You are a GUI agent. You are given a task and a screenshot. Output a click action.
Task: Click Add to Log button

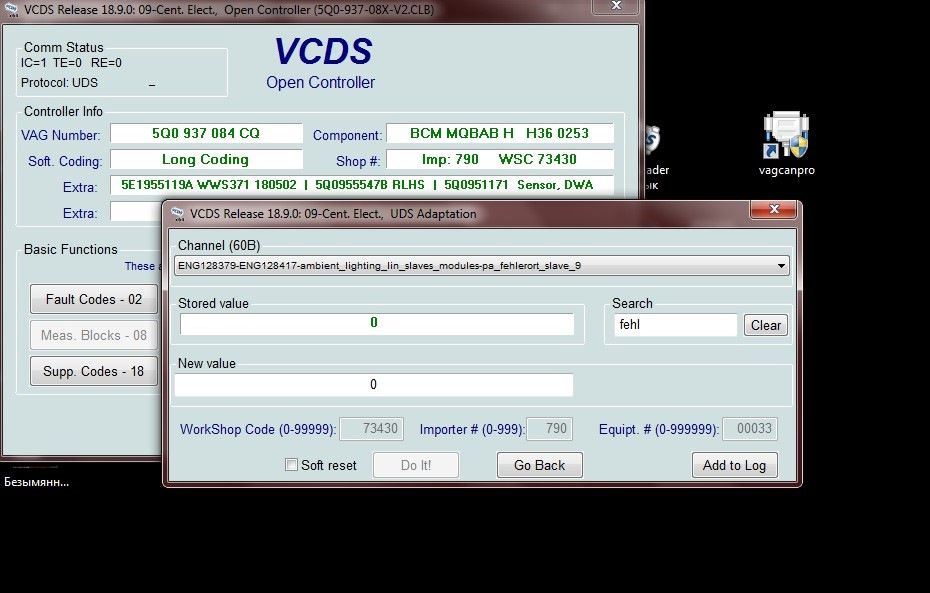pos(734,465)
